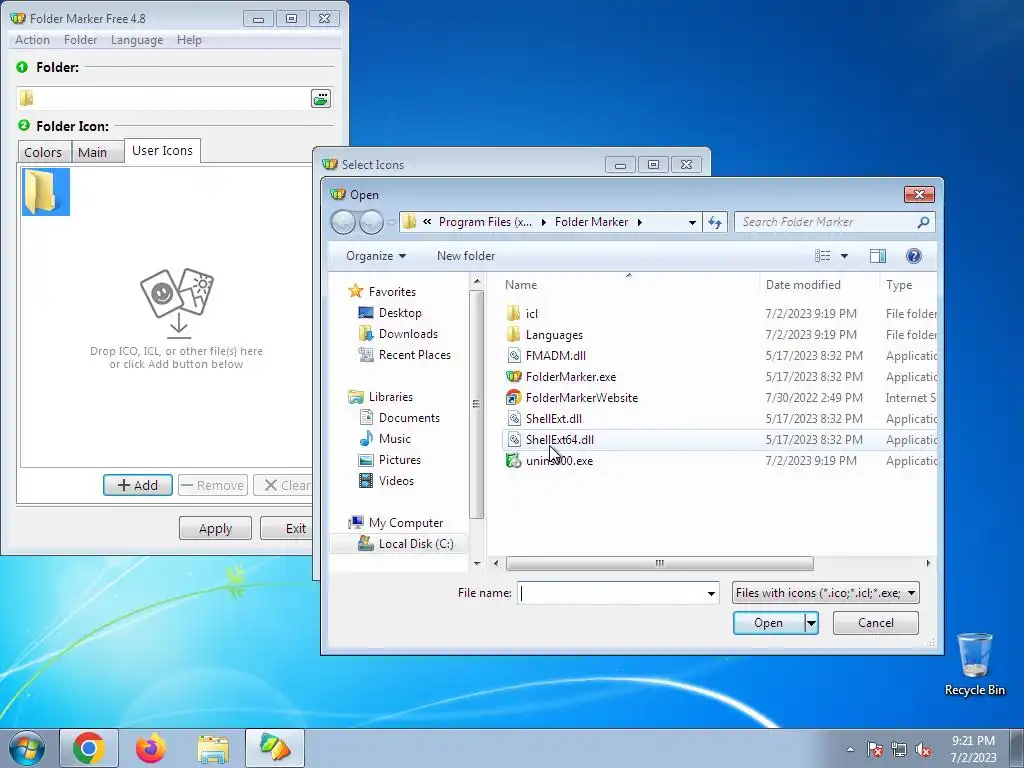The width and height of the screenshot is (1024, 768).
Task: Click the File name text field
Action: pos(611,593)
